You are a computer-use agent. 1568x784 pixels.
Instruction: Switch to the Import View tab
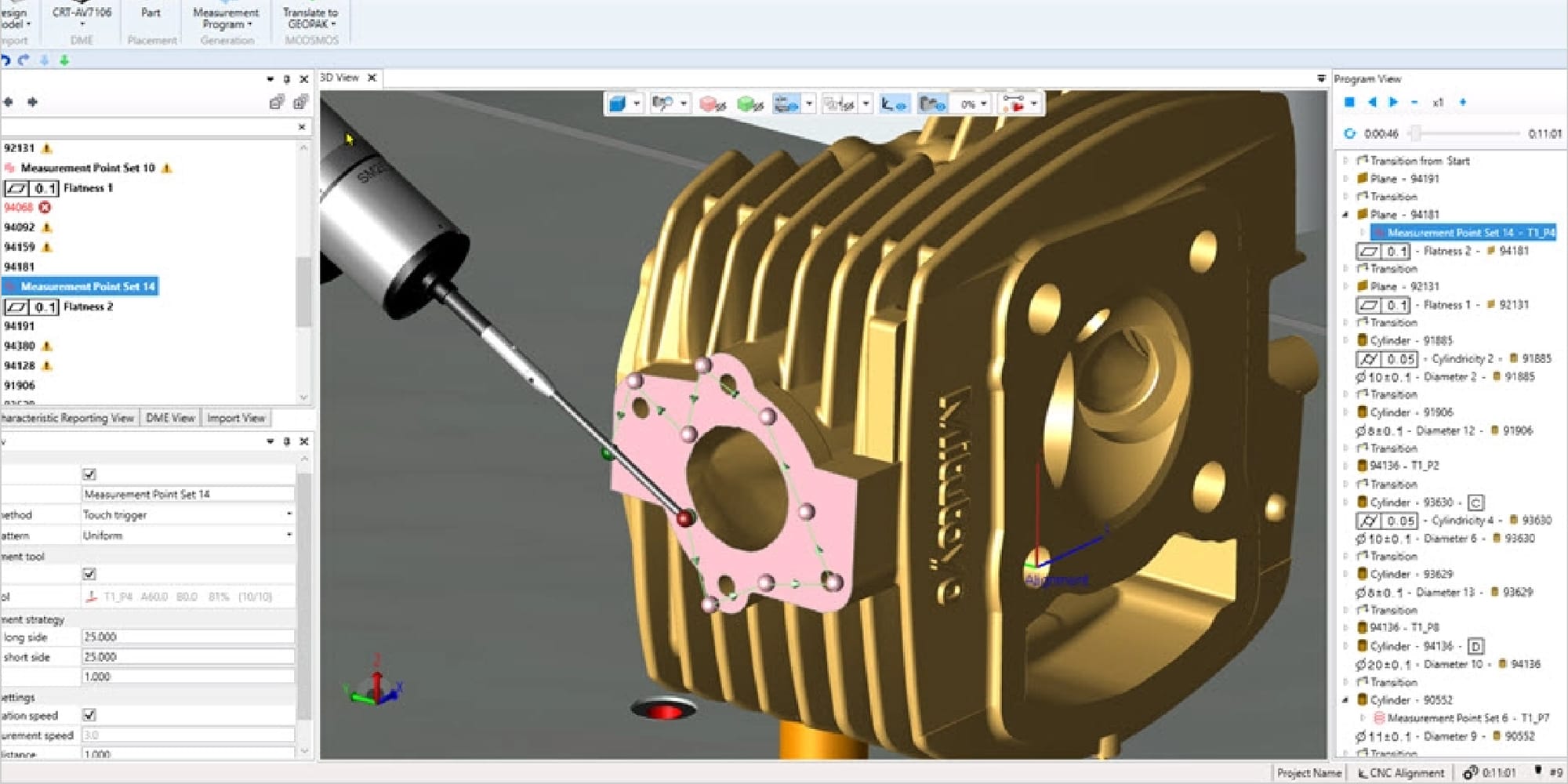coord(236,418)
